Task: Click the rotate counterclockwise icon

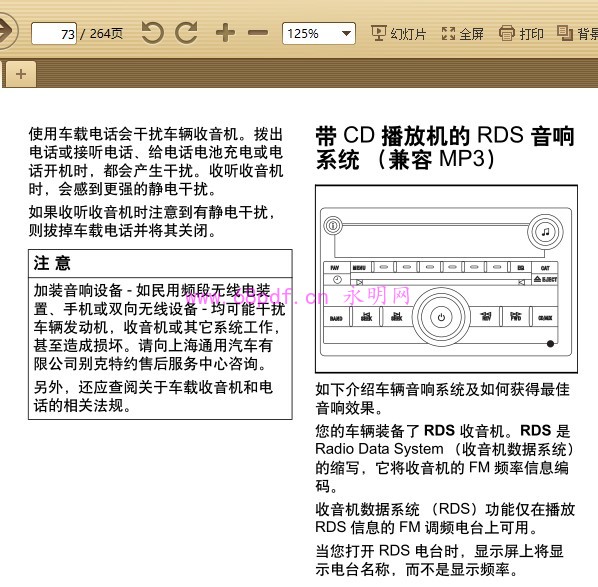Action: 152,33
